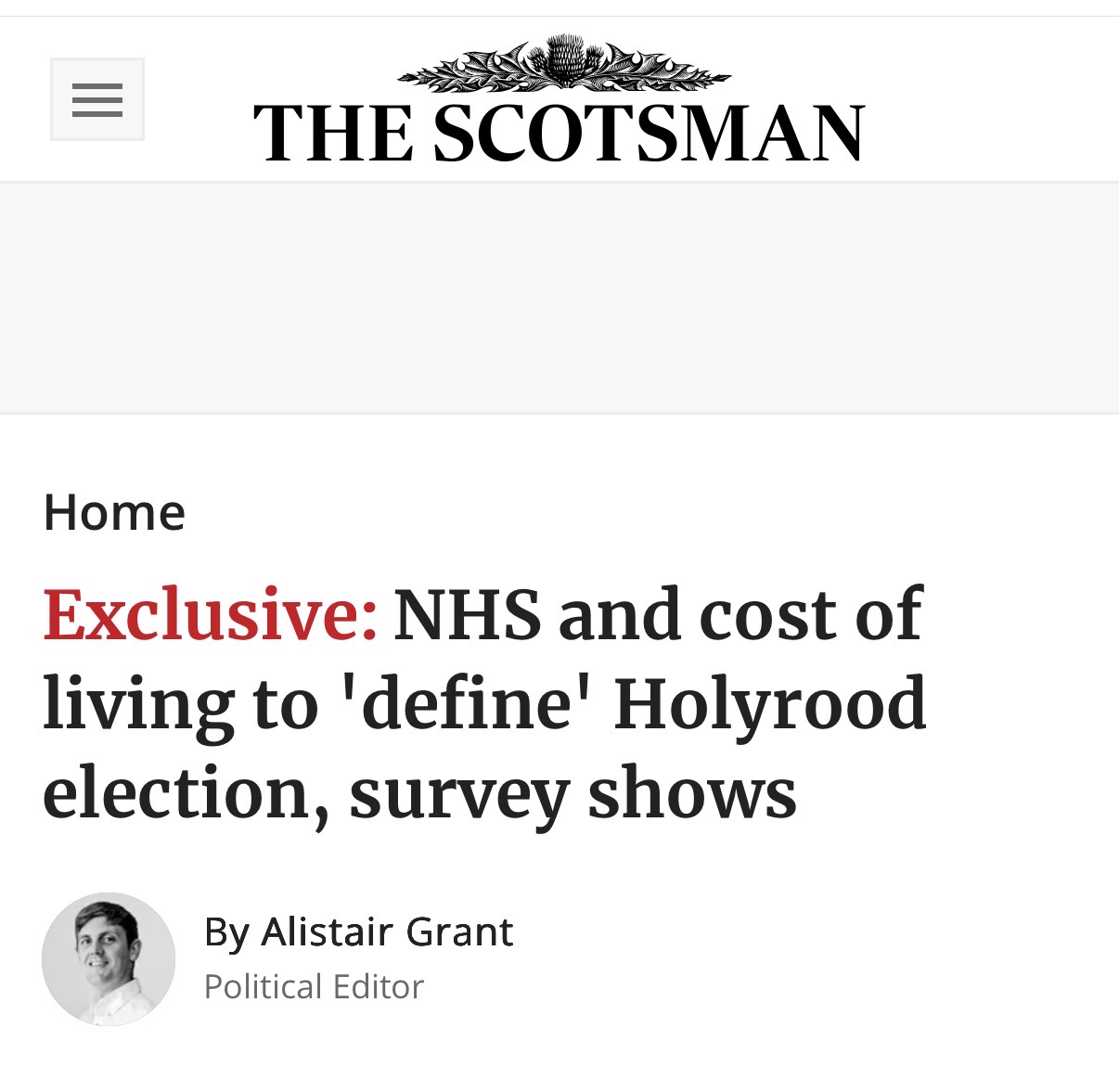The height and width of the screenshot is (1092, 1119).
Task: Open the "Alistair" author name link
Action: pos(321,931)
